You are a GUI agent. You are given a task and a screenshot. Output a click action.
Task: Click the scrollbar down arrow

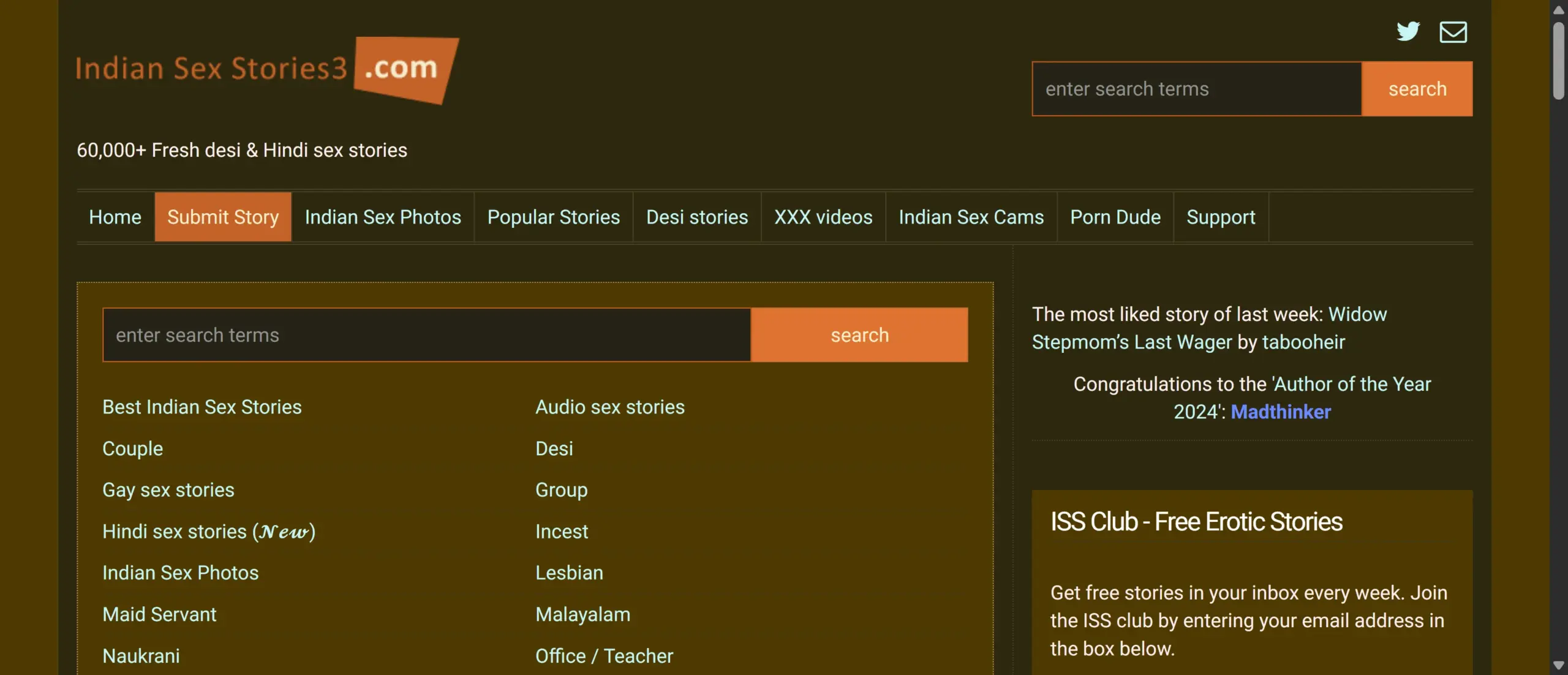click(x=1559, y=665)
